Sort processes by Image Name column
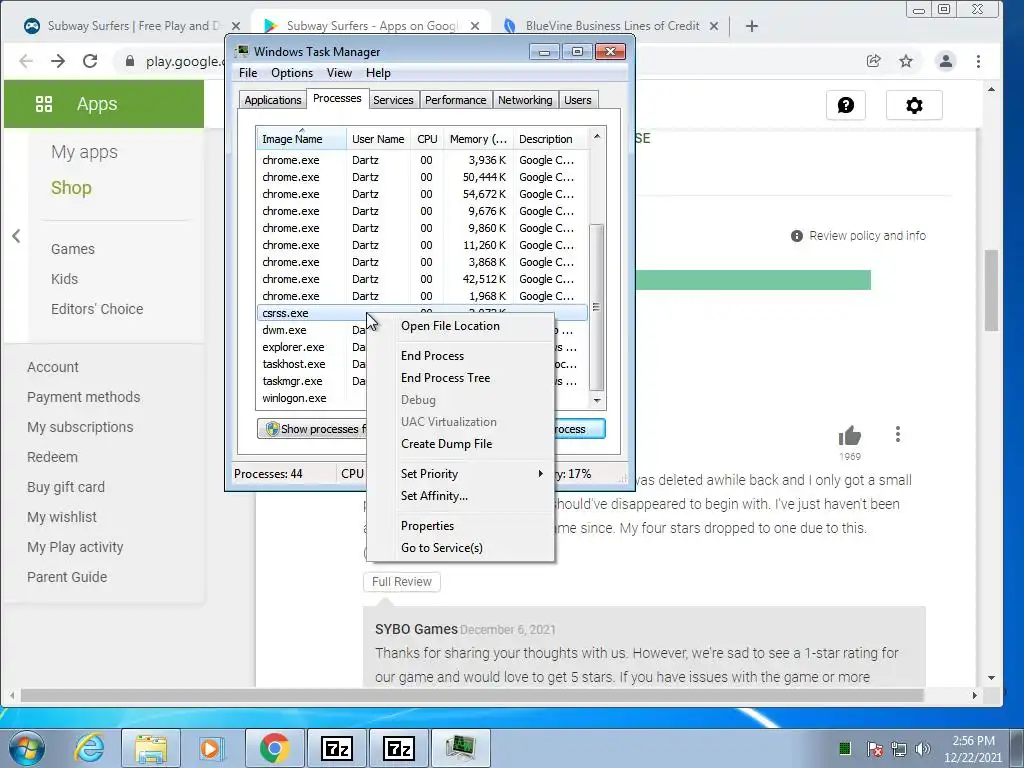The height and width of the screenshot is (768, 1024). [301, 139]
